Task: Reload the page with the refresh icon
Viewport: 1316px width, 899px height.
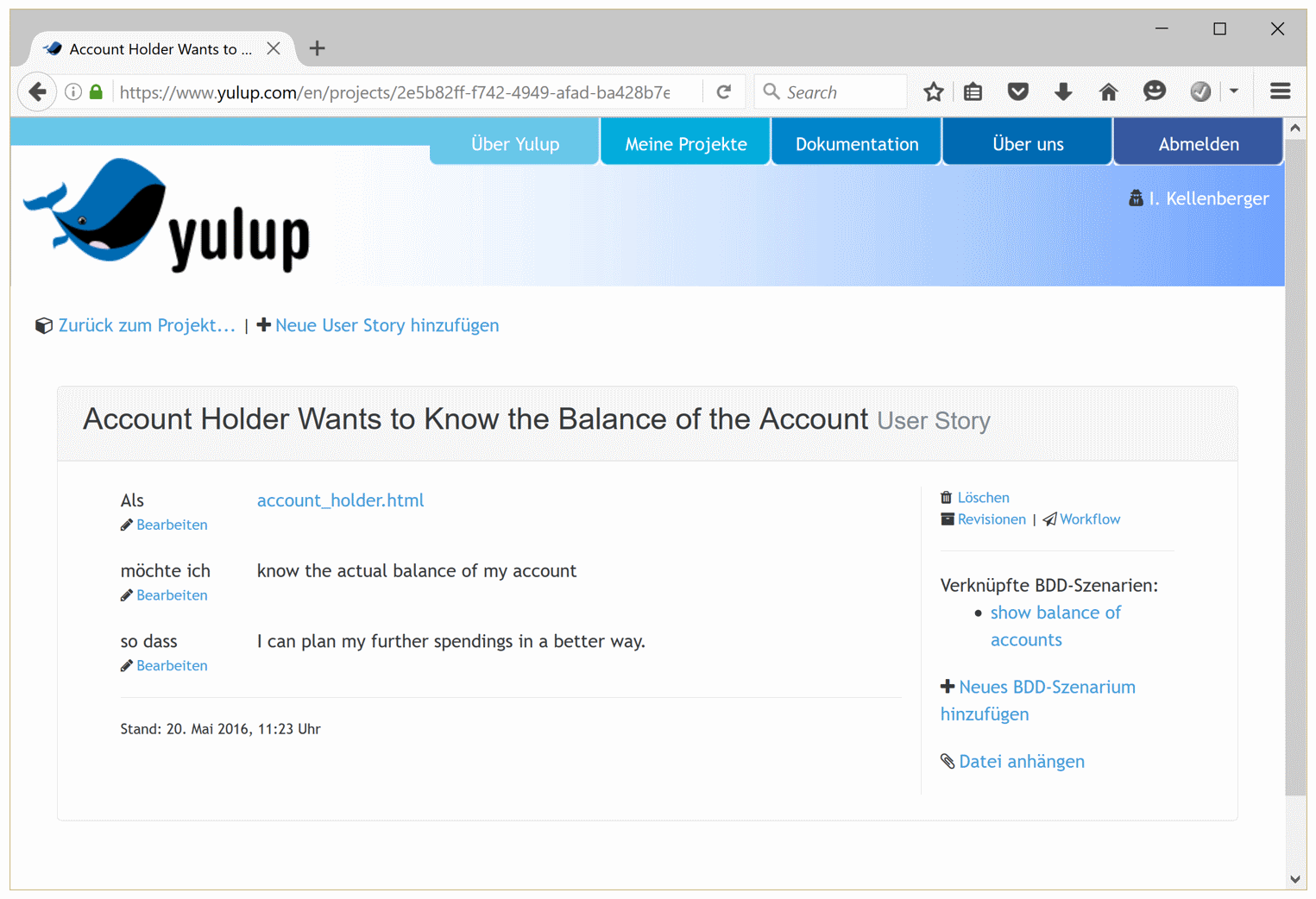Action: pos(724,91)
